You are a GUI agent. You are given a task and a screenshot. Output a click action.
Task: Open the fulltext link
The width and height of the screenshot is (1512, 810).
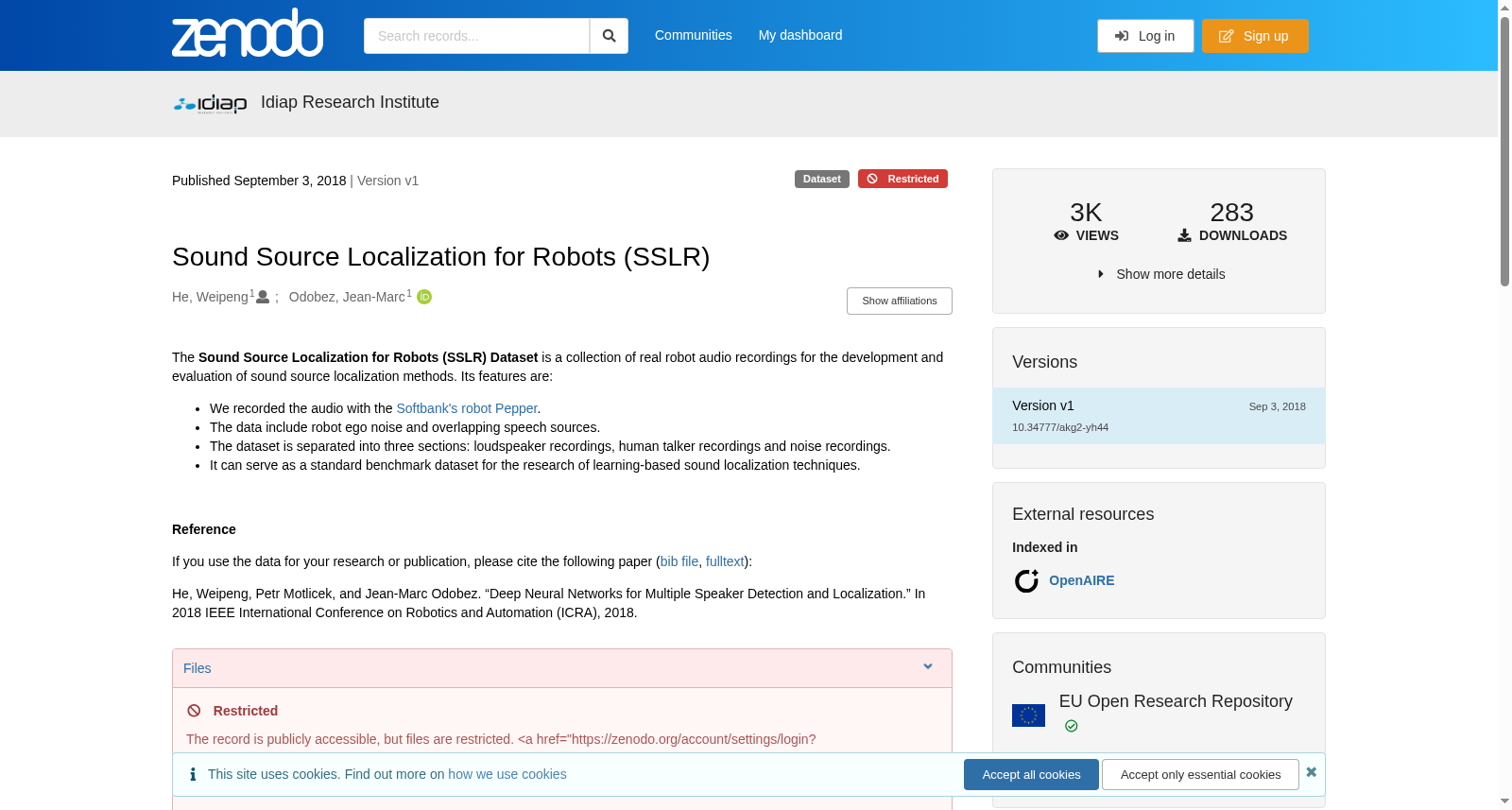tap(725, 561)
